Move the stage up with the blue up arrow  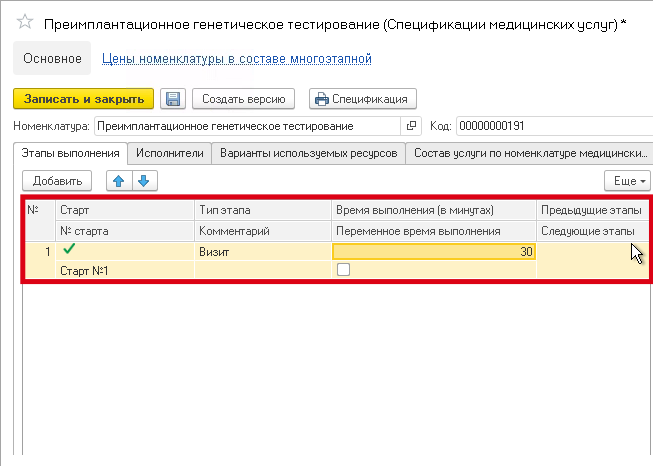[121, 181]
